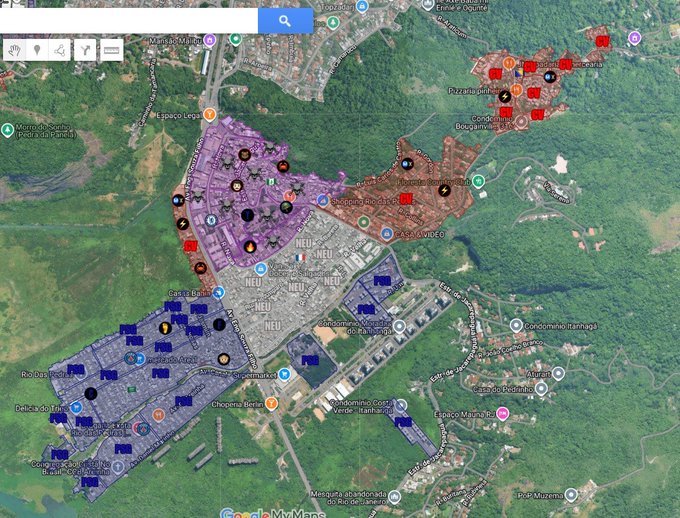Viewport: 680px width, 518px height.
Task: Select the measure distance ruler tool
Action: pyautogui.click(x=111, y=50)
